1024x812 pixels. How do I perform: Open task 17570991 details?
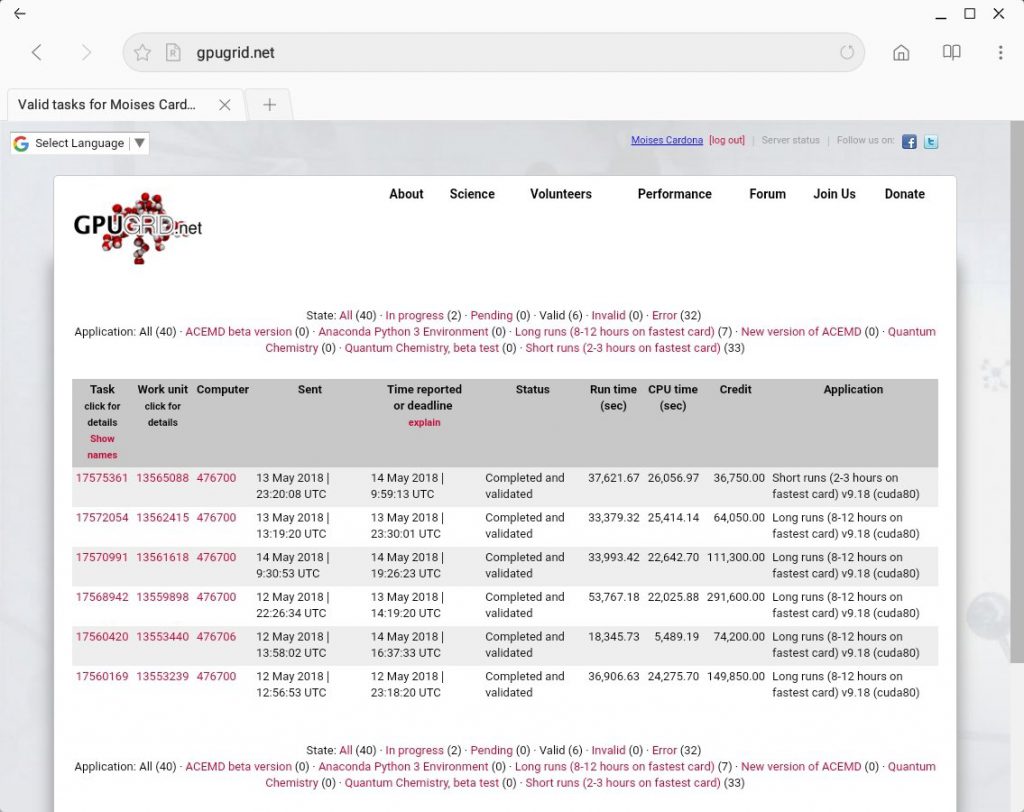[x=102, y=557]
